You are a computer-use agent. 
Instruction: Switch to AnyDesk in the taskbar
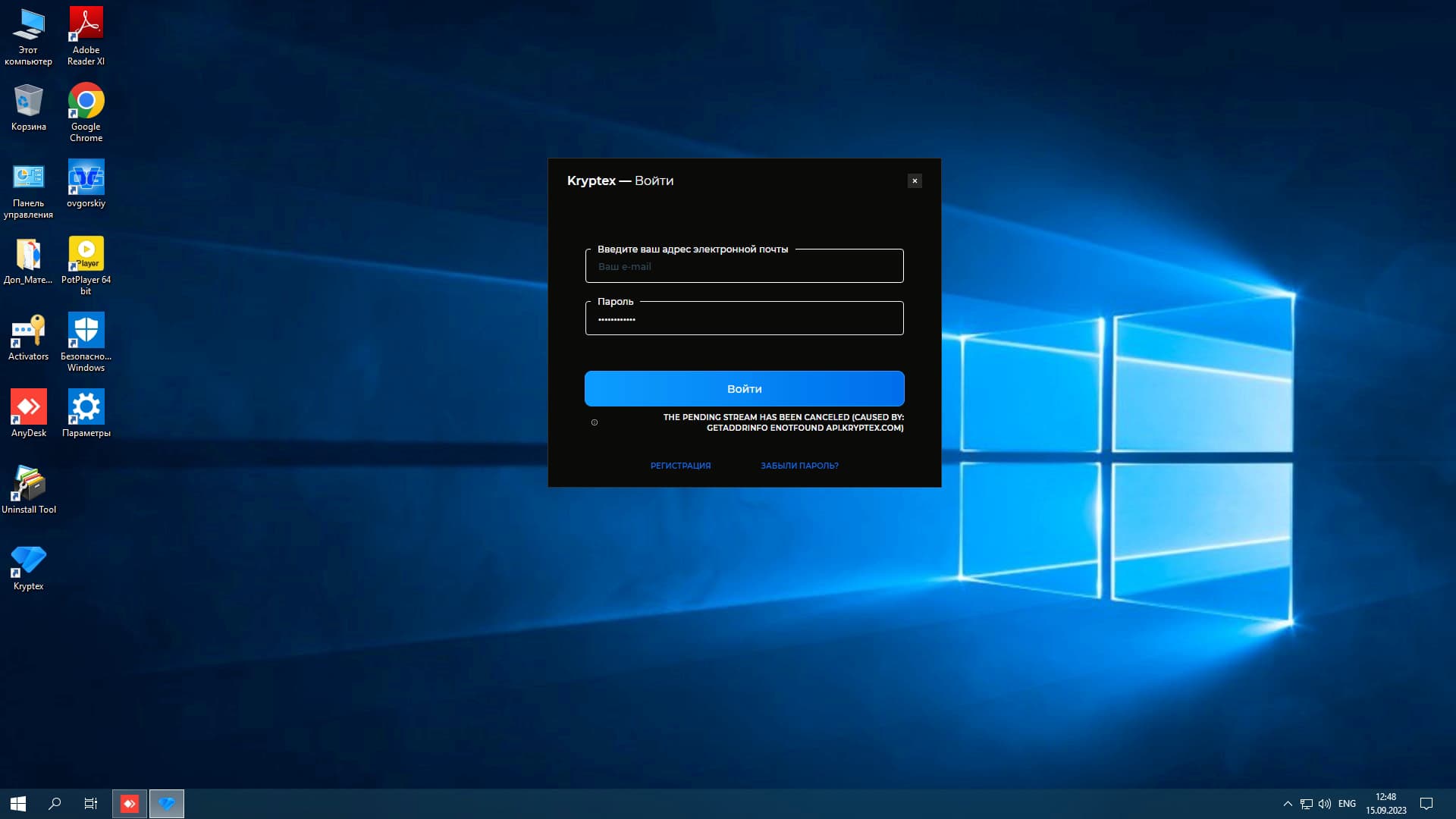point(130,804)
